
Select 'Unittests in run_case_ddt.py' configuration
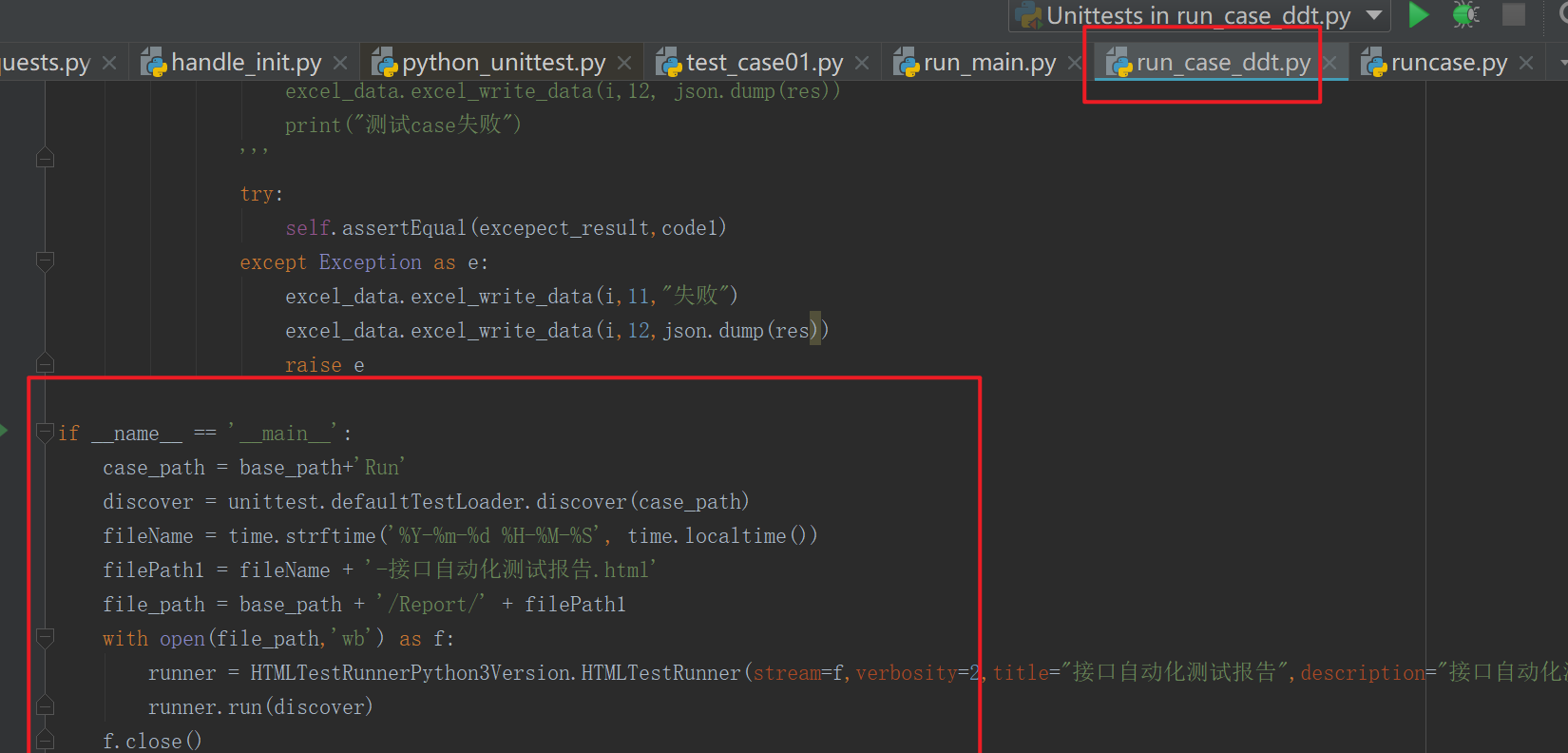pyautogui.click(x=1198, y=16)
